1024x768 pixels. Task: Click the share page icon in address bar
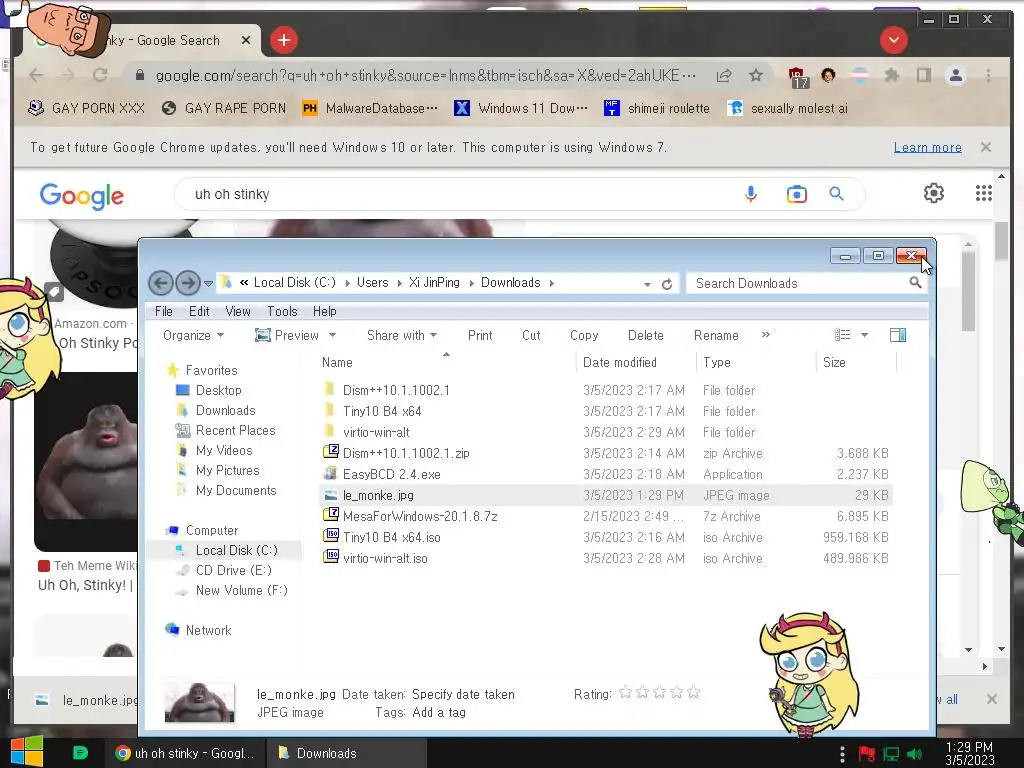(x=724, y=76)
